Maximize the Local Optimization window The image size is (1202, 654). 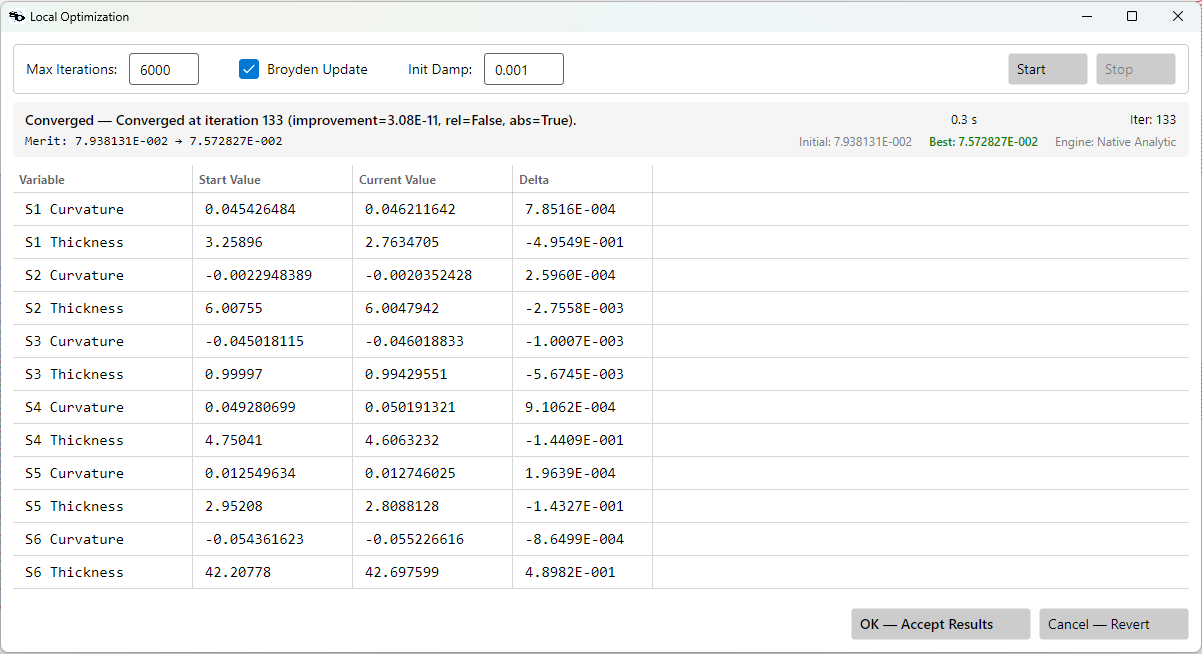1132,16
